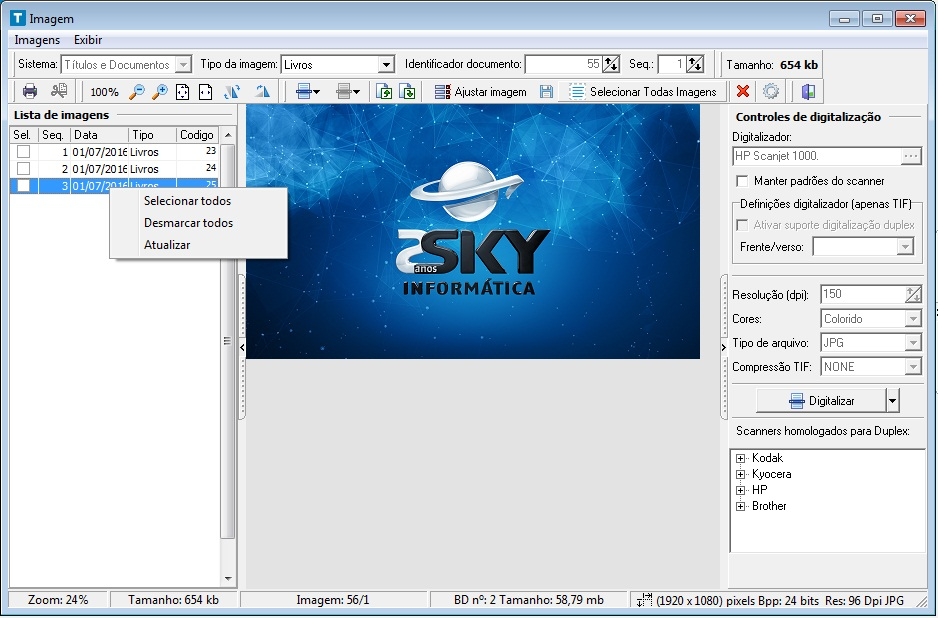Viewport: 938px width, 618px height.
Task: Click the print icon in toolbar
Action: tap(29, 92)
